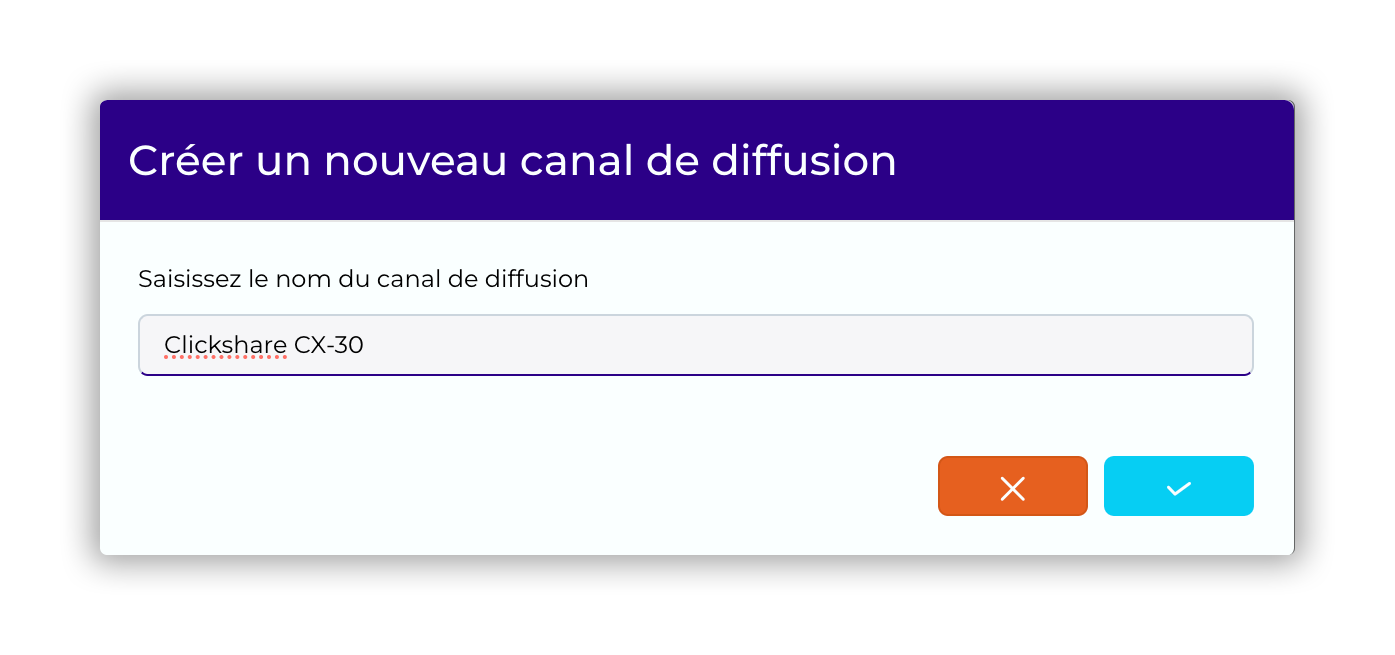Click the "Saisissez le nom du canal" label
Image resolution: width=1395 pixels, height=655 pixels.
[363, 279]
